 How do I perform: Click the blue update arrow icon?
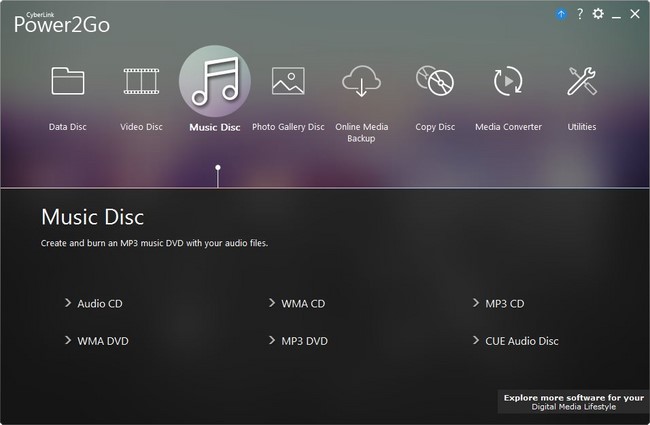point(561,15)
